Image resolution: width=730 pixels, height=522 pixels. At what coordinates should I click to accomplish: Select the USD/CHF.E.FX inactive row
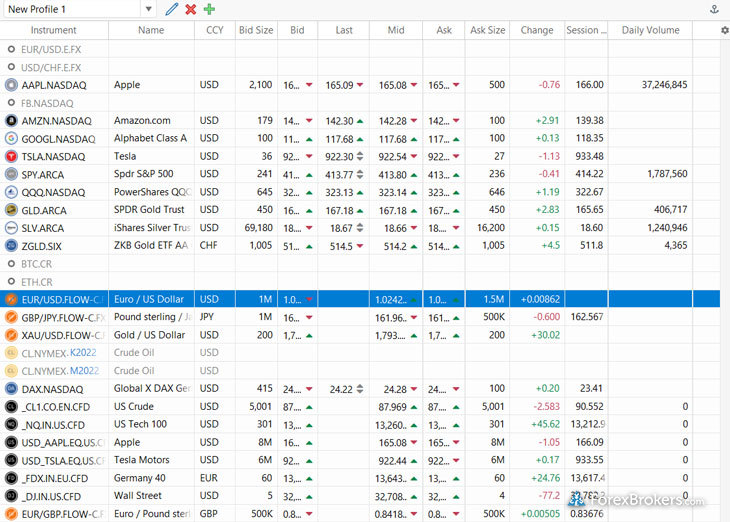(x=360, y=68)
